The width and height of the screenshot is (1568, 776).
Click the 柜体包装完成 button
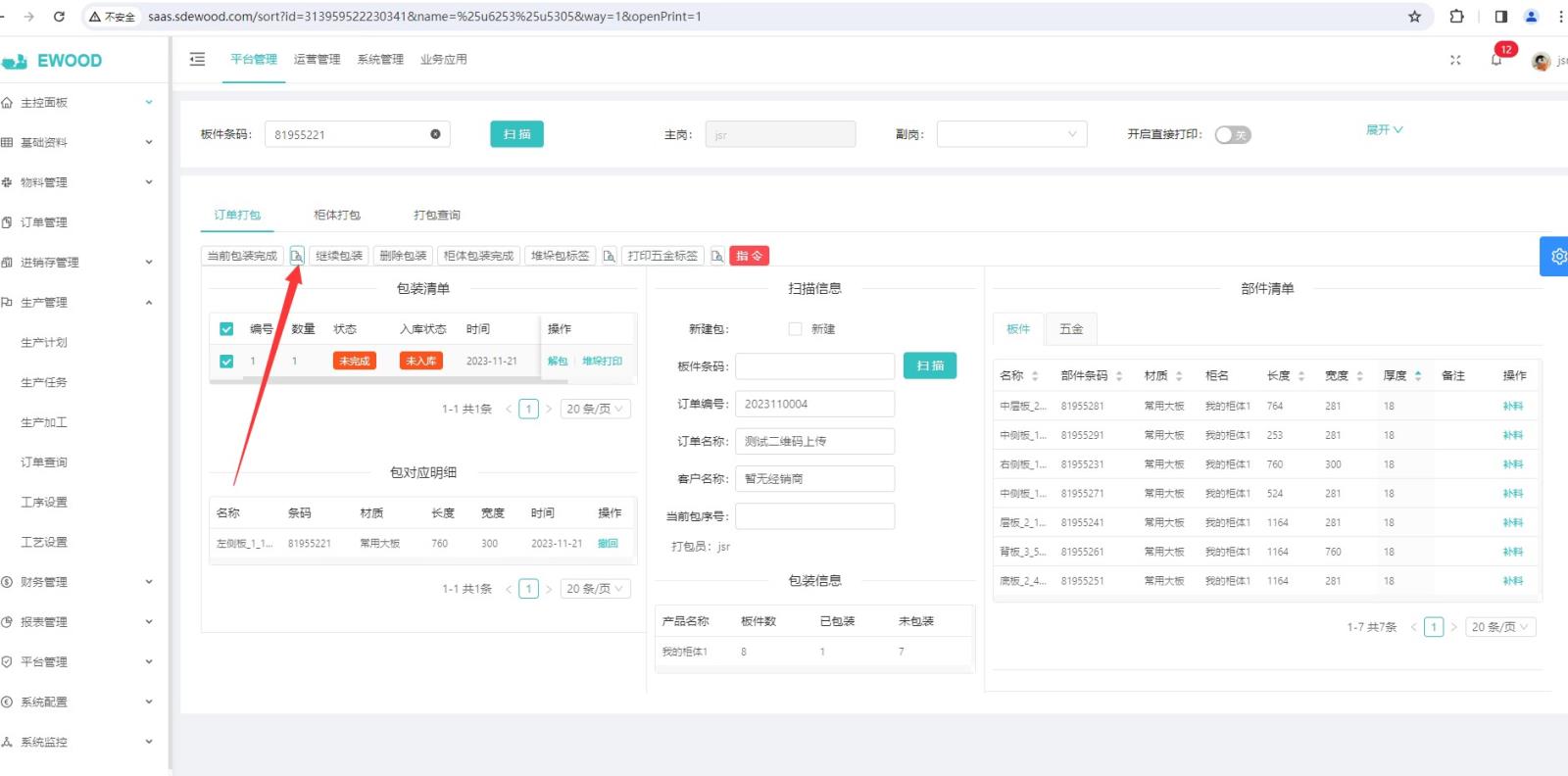[x=478, y=256]
